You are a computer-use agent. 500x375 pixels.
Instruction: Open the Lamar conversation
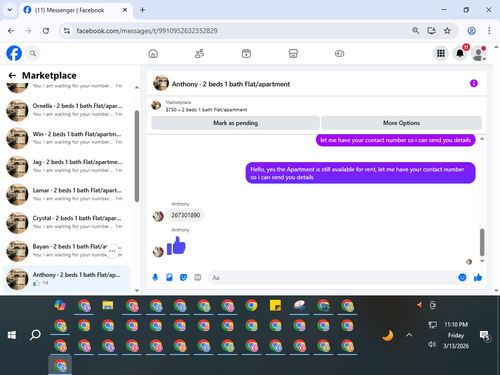67,194
